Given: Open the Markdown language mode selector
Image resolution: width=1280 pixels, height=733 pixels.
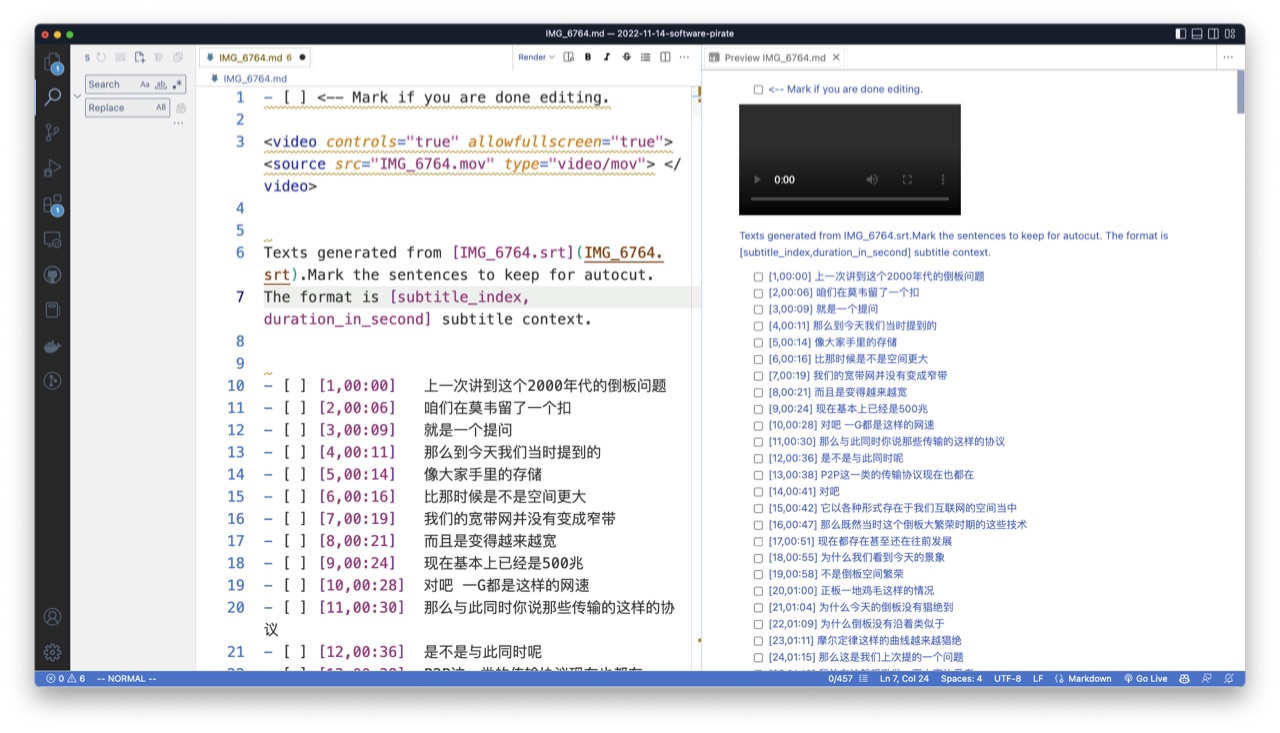Looking at the screenshot, I should 1084,678.
